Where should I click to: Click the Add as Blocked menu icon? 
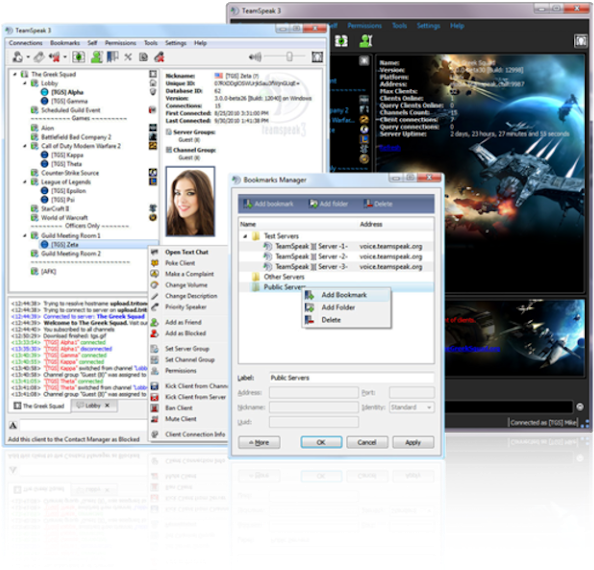[155, 333]
